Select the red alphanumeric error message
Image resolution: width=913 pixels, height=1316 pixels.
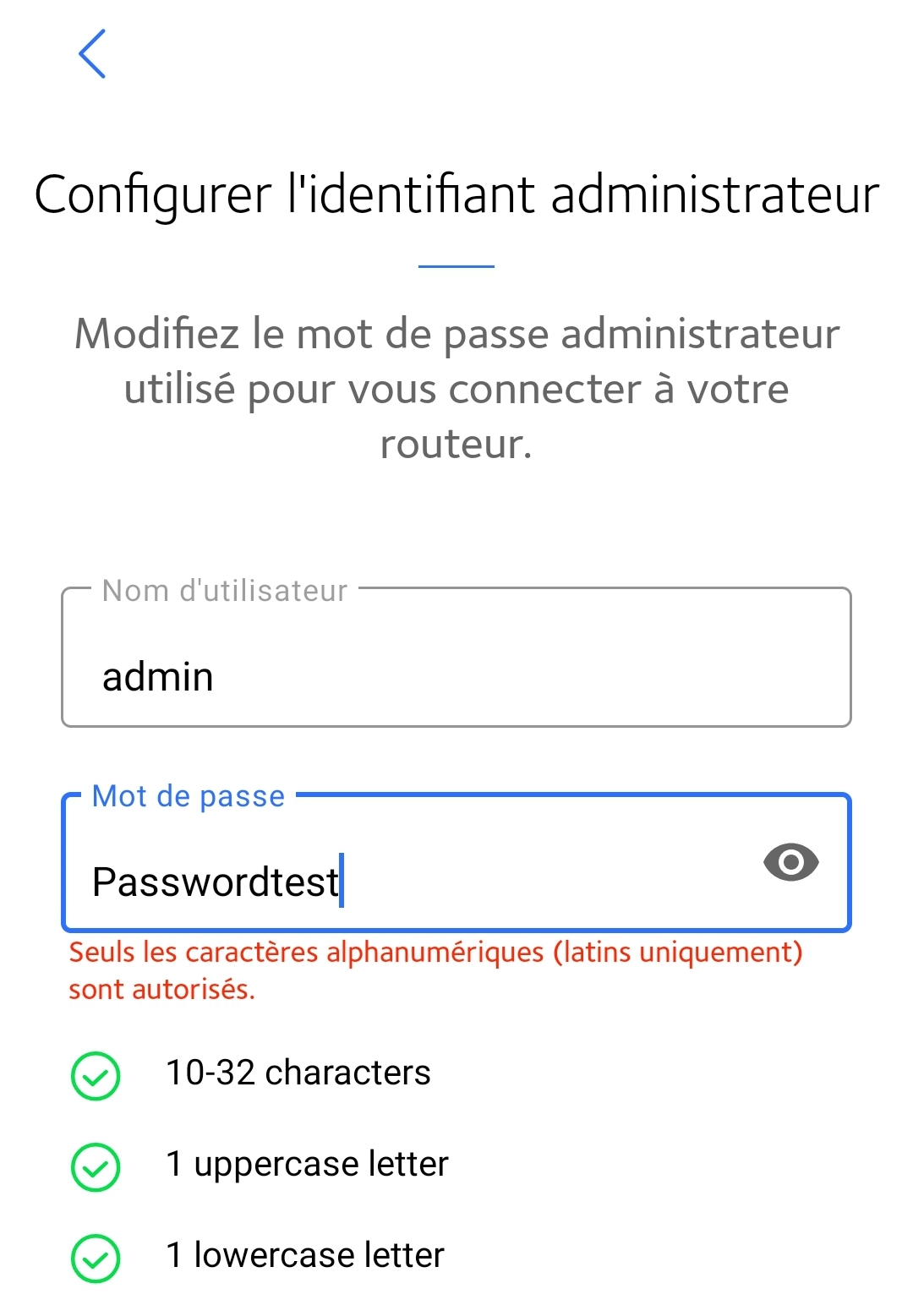point(435,970)
